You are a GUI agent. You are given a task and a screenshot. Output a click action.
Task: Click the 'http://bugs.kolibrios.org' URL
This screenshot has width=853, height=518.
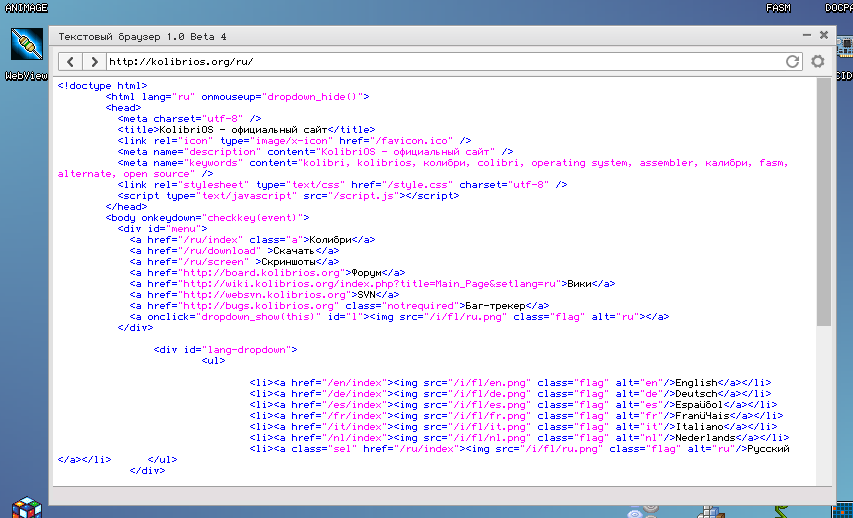click(x=258, y=306)
